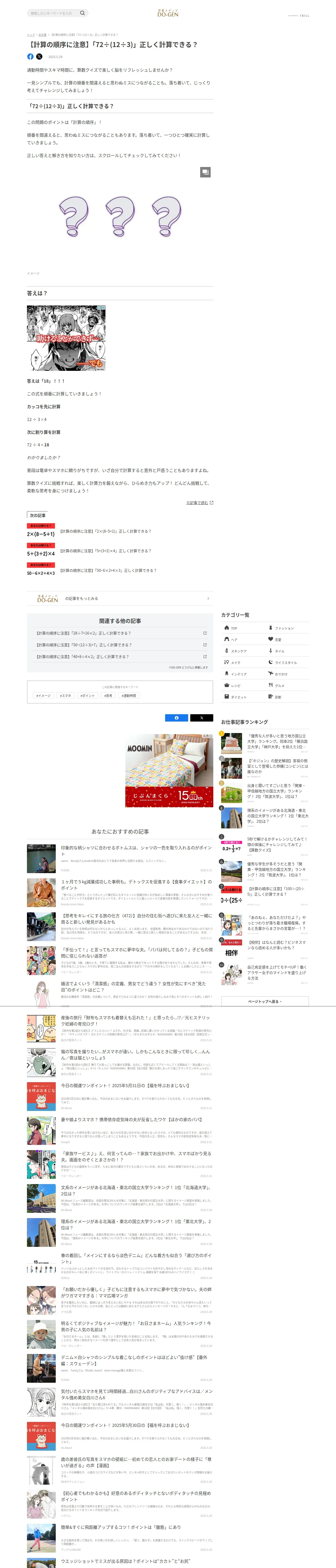The image size is (336, 1568).
Task: Open the スキンケア category icon
Action: pyautogui.click(x=227, y=651)
